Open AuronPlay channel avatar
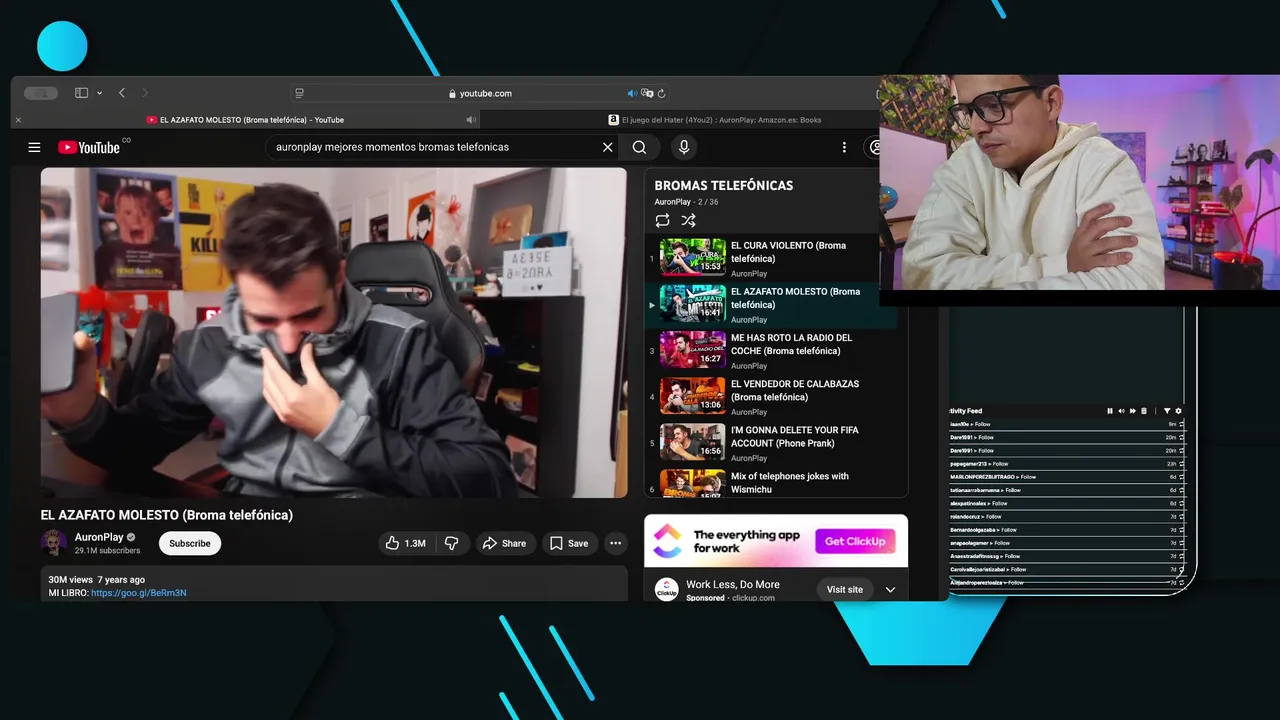1280x720 pixels. click(x=54, y=543)
